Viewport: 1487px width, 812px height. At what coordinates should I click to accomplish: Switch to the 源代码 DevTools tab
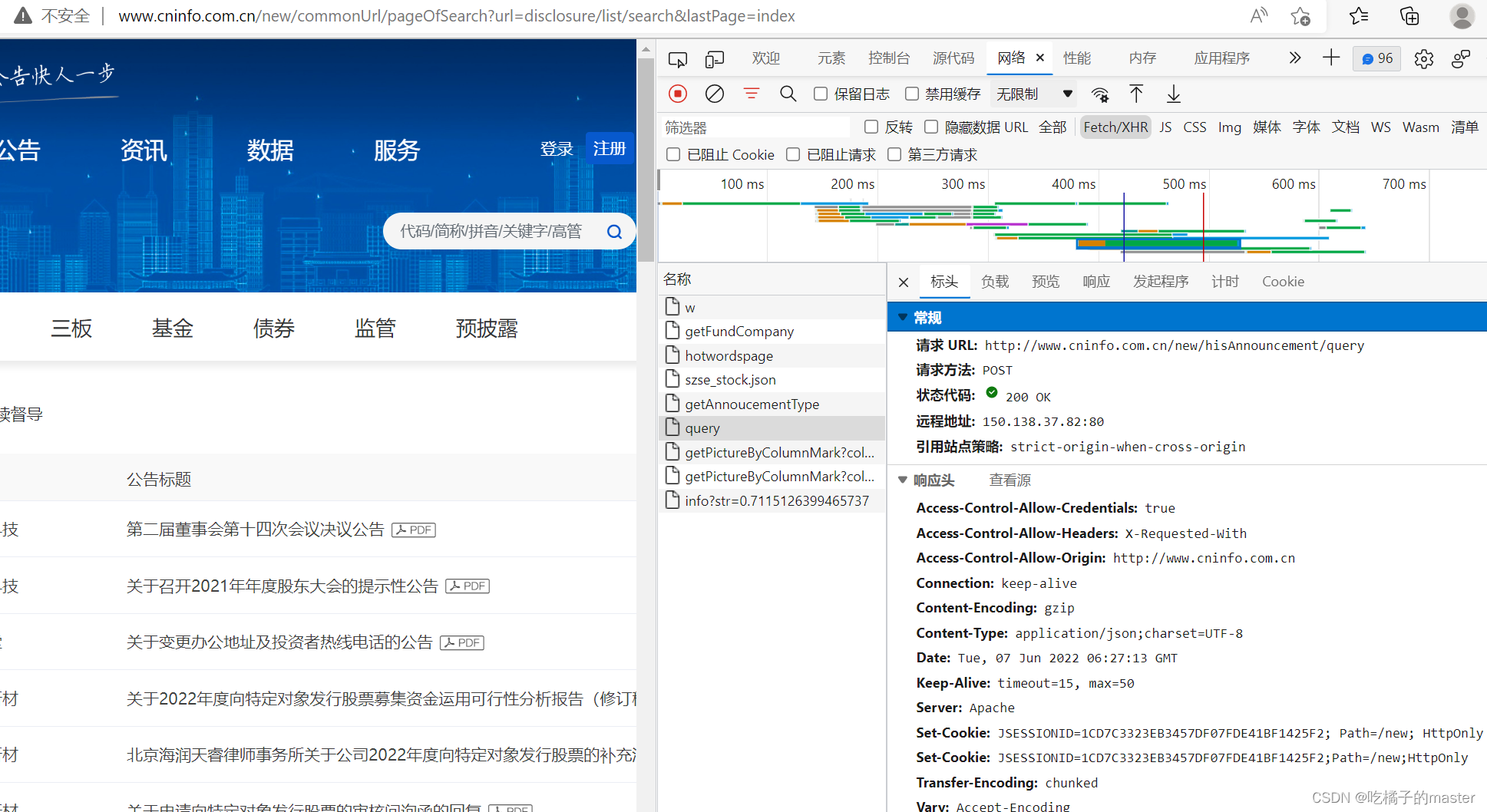click(x=953, y=58)
